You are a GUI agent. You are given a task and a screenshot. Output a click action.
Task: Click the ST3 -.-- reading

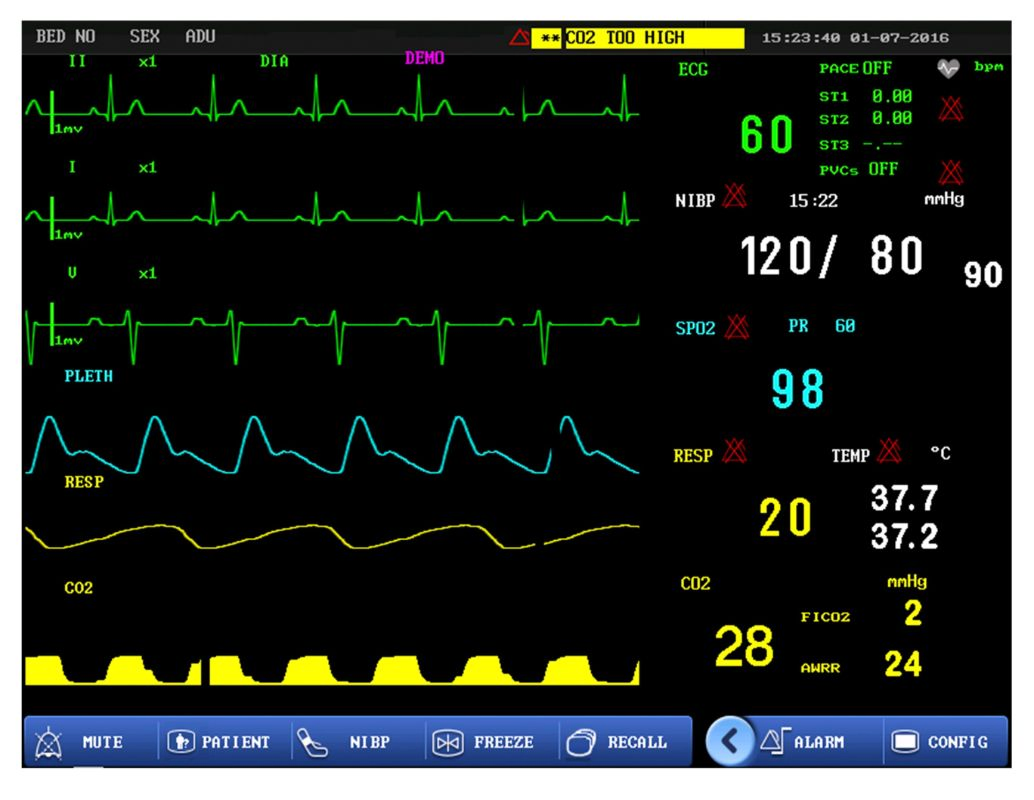click(x=860, y=144)
